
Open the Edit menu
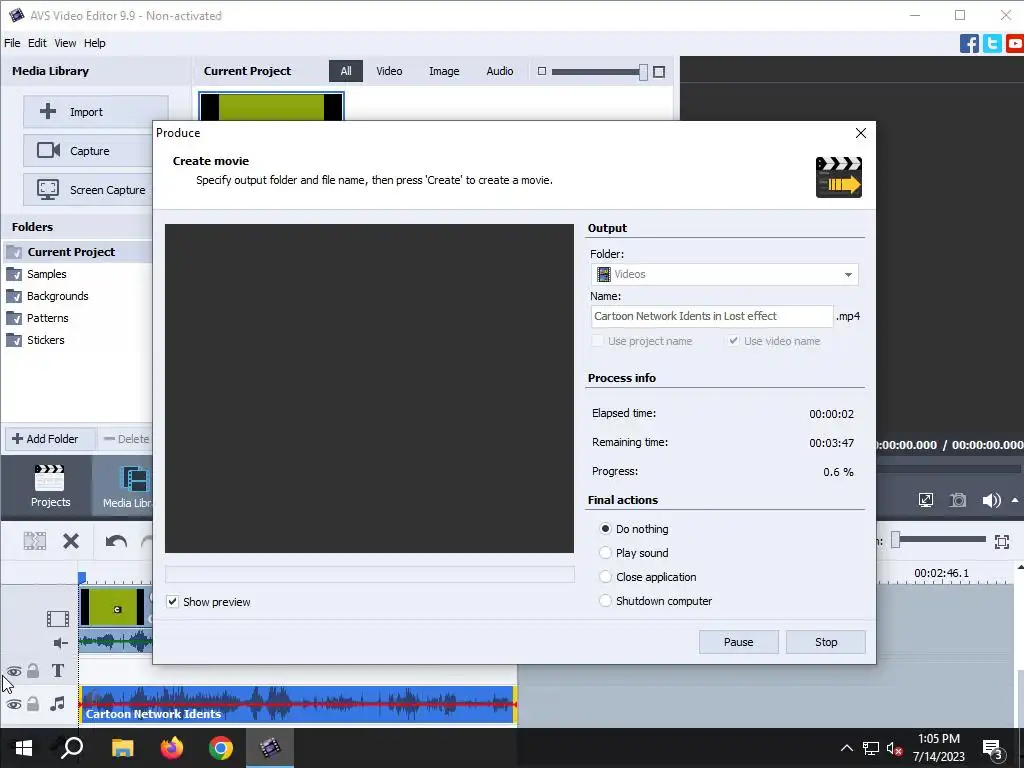37,43
